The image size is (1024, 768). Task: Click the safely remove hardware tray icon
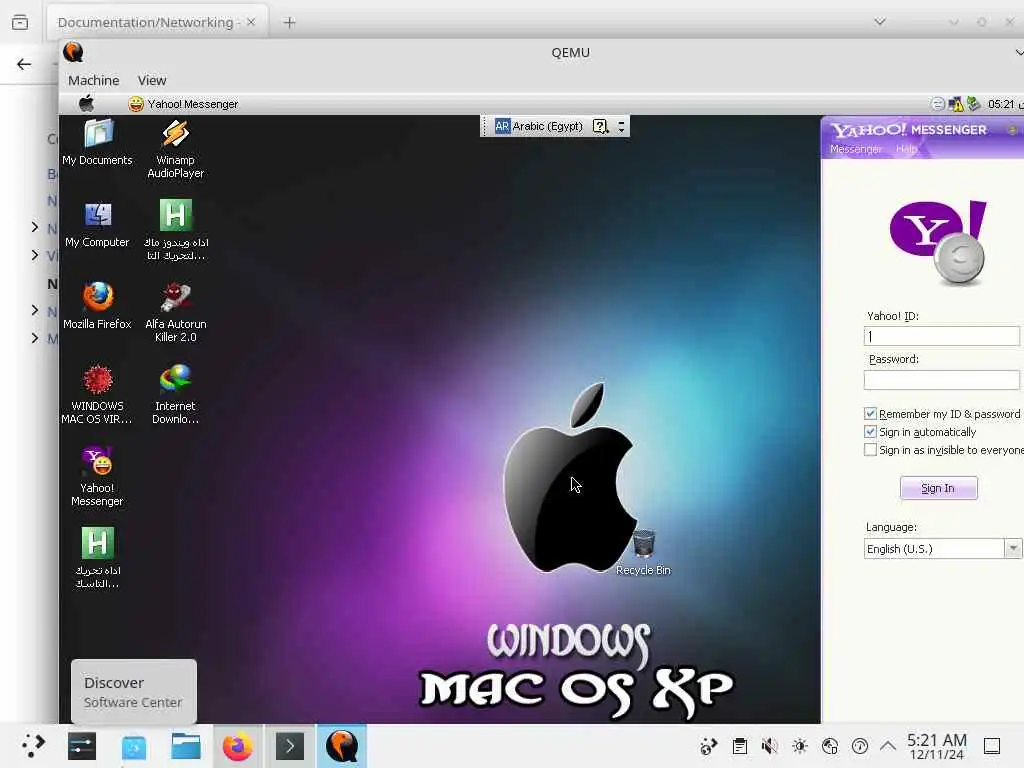973,104
